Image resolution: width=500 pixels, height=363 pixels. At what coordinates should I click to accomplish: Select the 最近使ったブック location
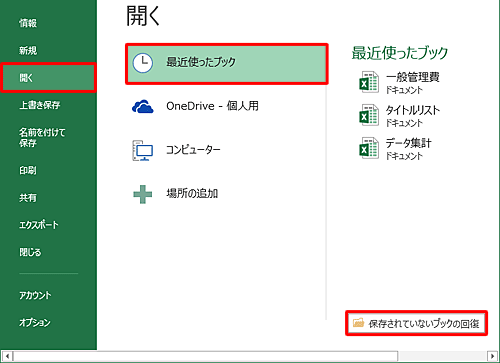[227, 63]
